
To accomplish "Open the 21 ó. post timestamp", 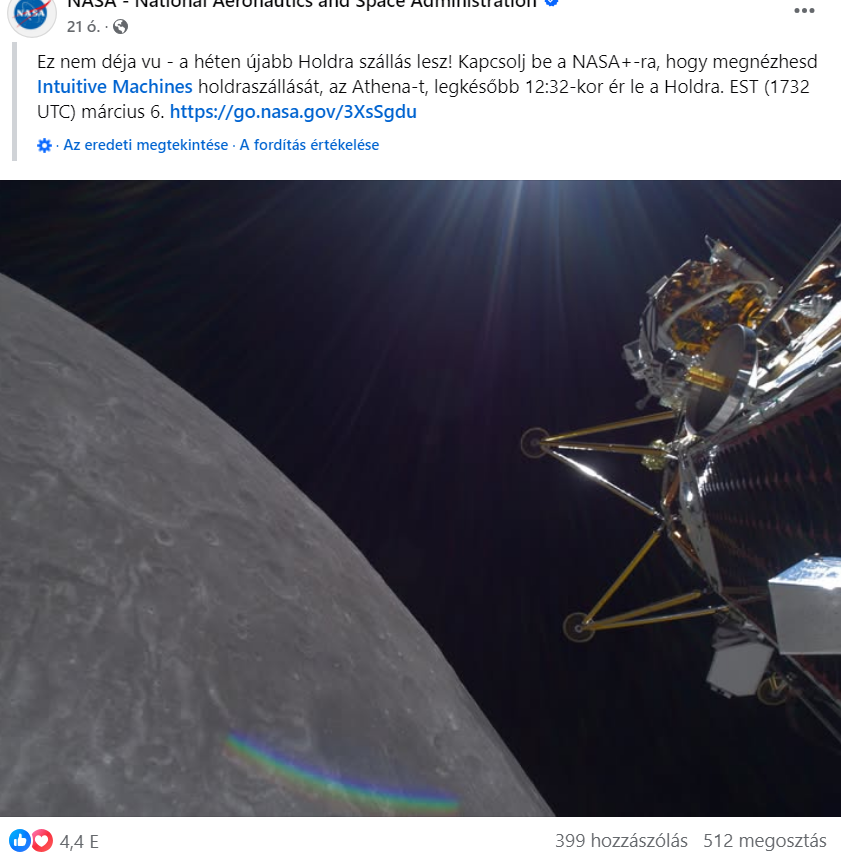I will pyautogui.click(x=83, y=26).
